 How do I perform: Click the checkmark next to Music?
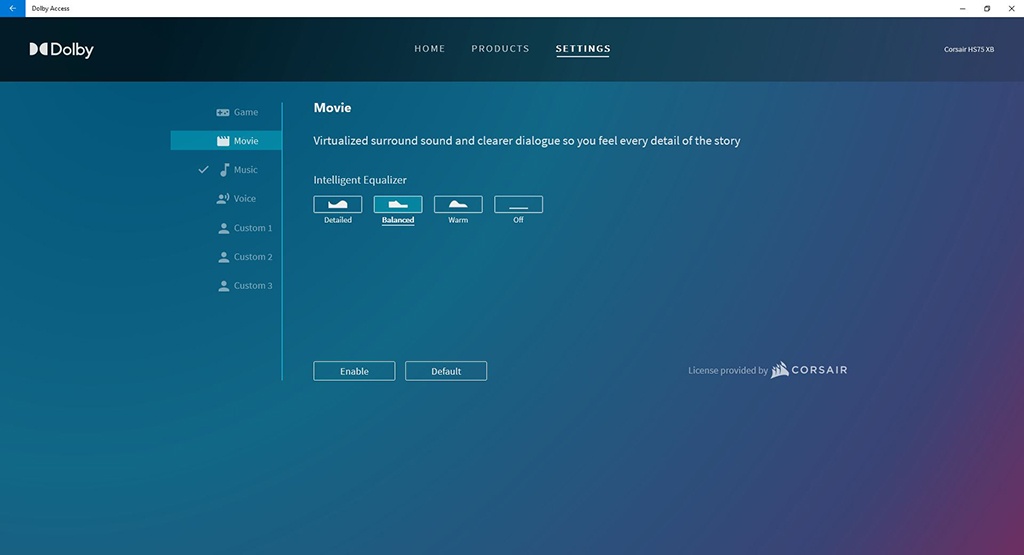(203, 169)
